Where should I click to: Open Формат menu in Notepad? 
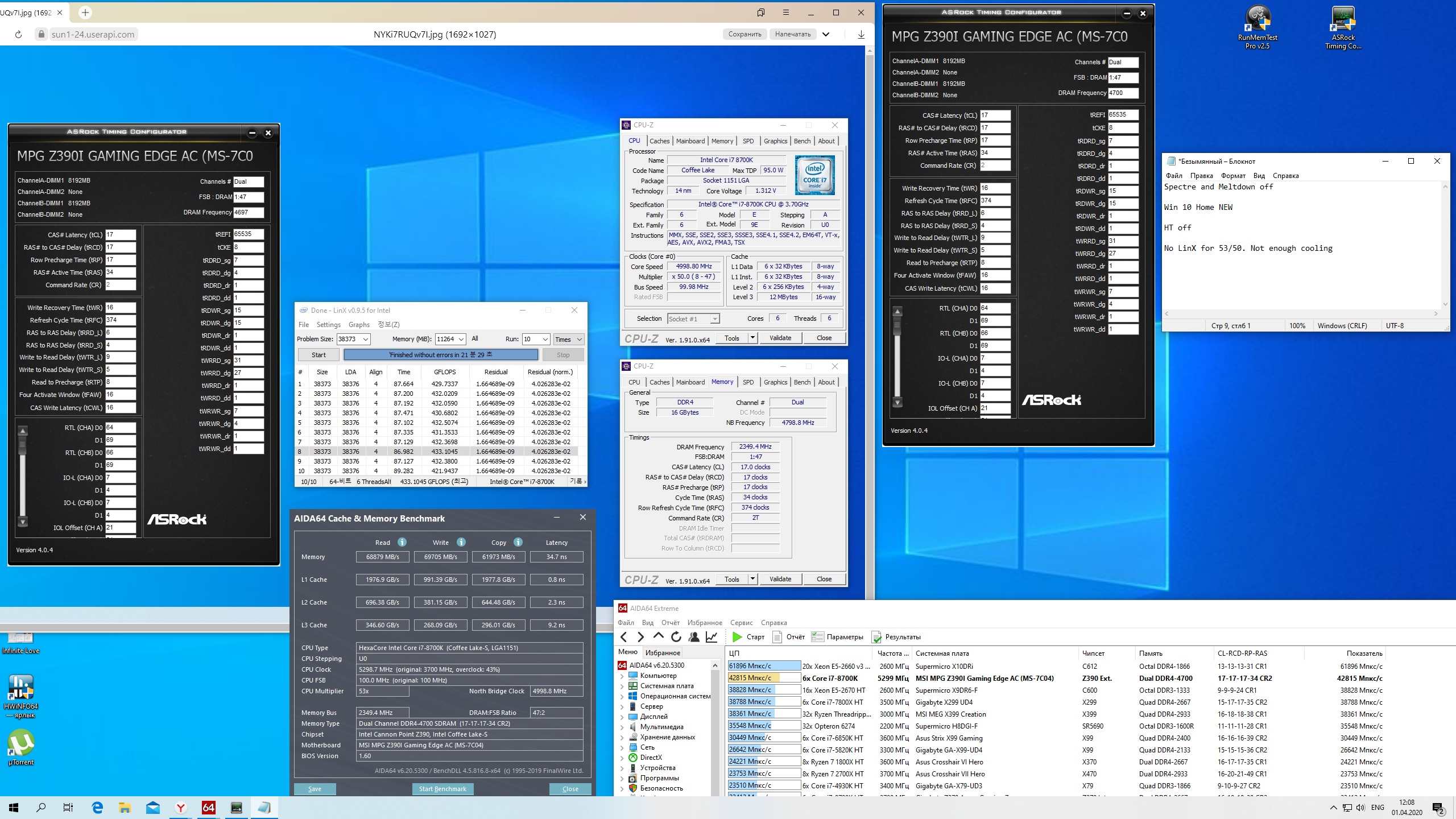pos(1233,175)
